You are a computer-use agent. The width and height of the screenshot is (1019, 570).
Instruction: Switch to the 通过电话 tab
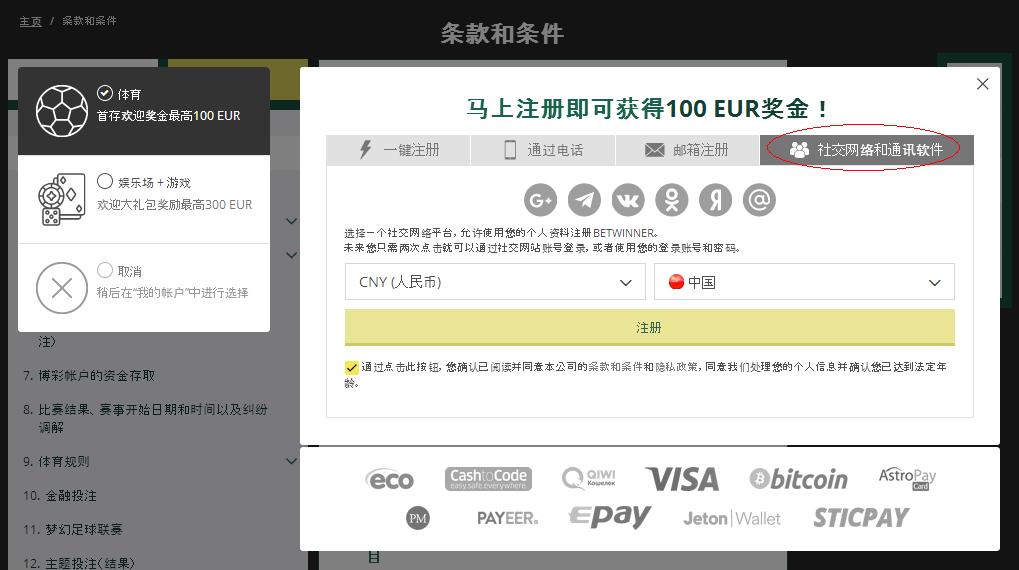pos(543,150)
